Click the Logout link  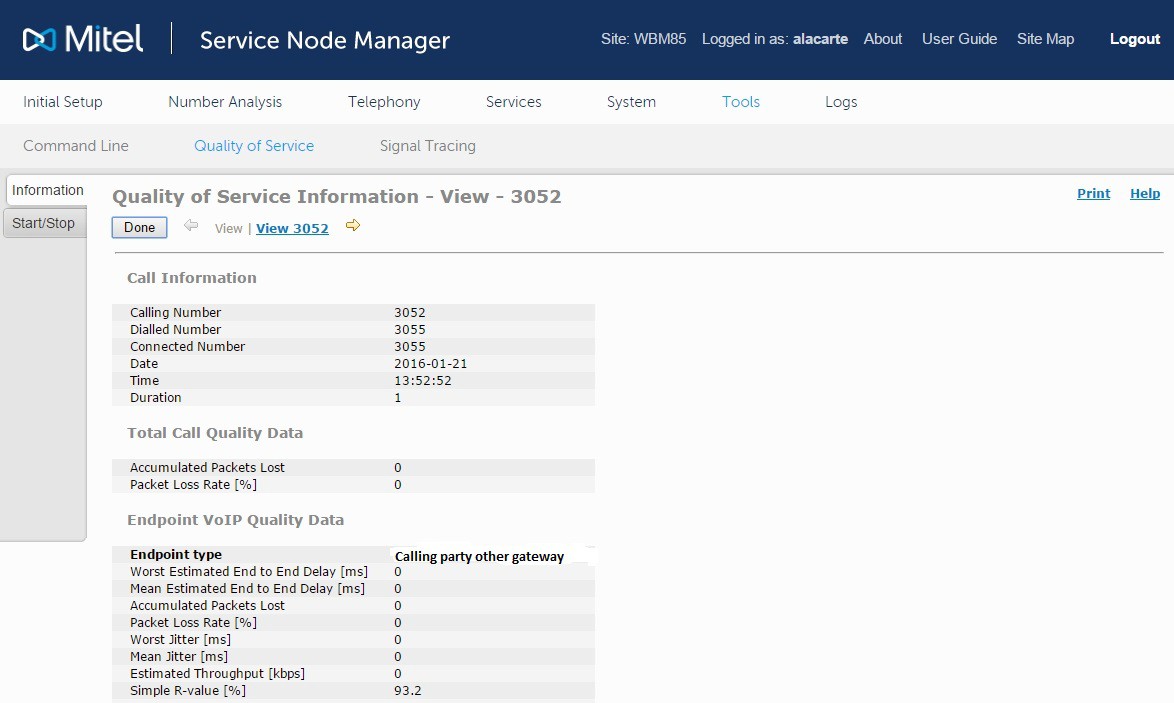1134,39
